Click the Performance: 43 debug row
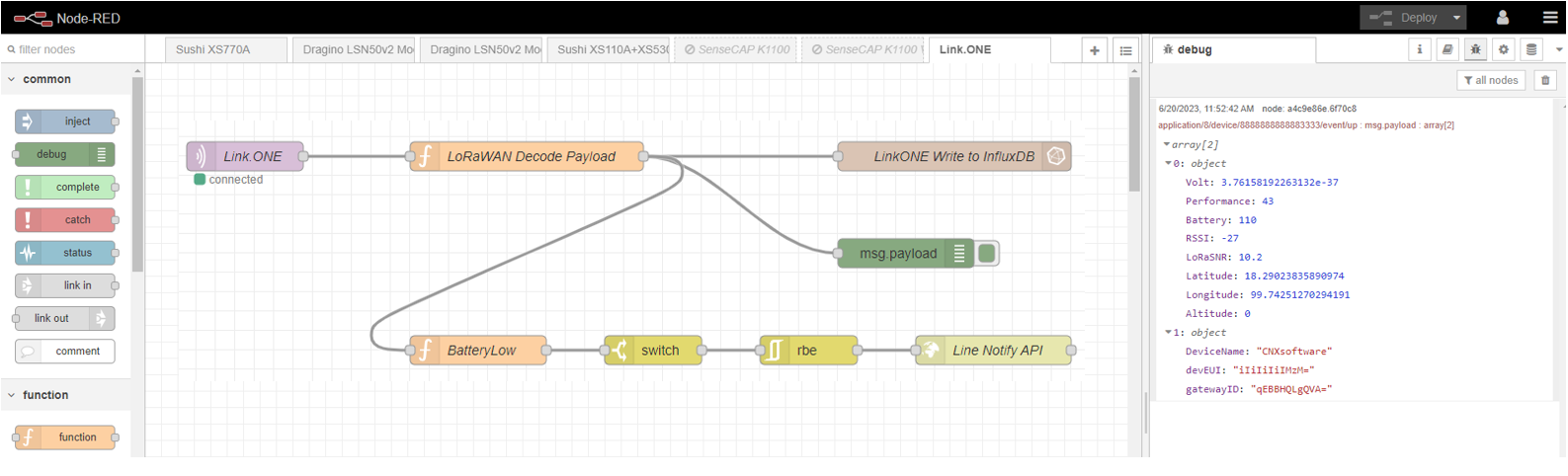 pyautogui.click(x=1230, y=201)
